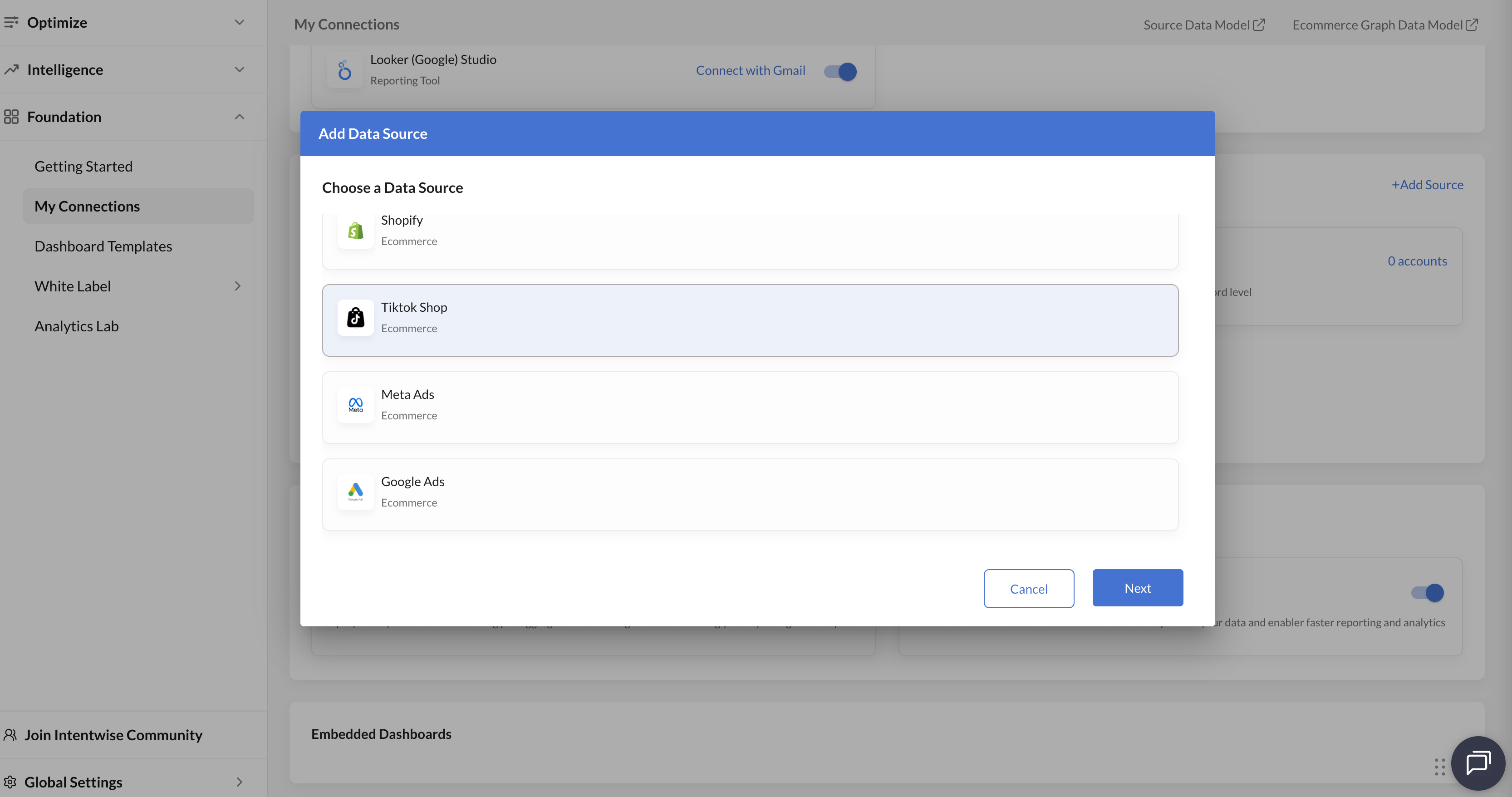Viewport: 1512px width, 797px height.
Task: Click the +Add Source link
Action: pyautogui.click(x=1428, y=185)
